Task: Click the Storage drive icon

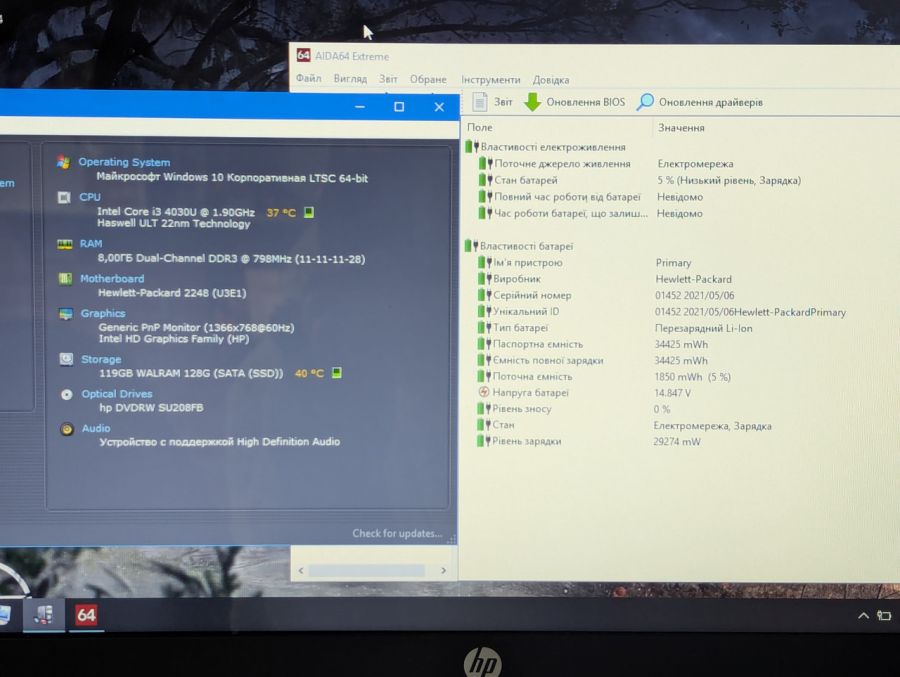Action: point(66,359)
